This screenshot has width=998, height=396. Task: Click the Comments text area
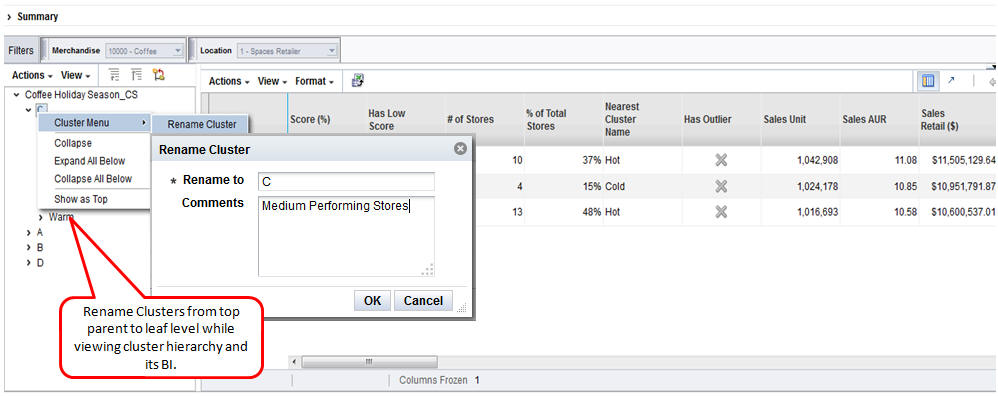(346, 236)
